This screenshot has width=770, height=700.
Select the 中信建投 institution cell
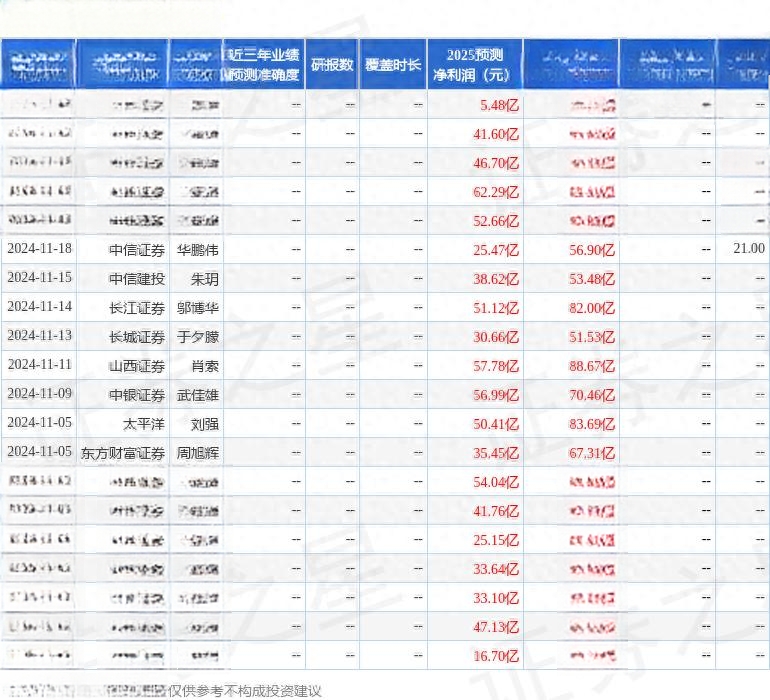(137, 279)
